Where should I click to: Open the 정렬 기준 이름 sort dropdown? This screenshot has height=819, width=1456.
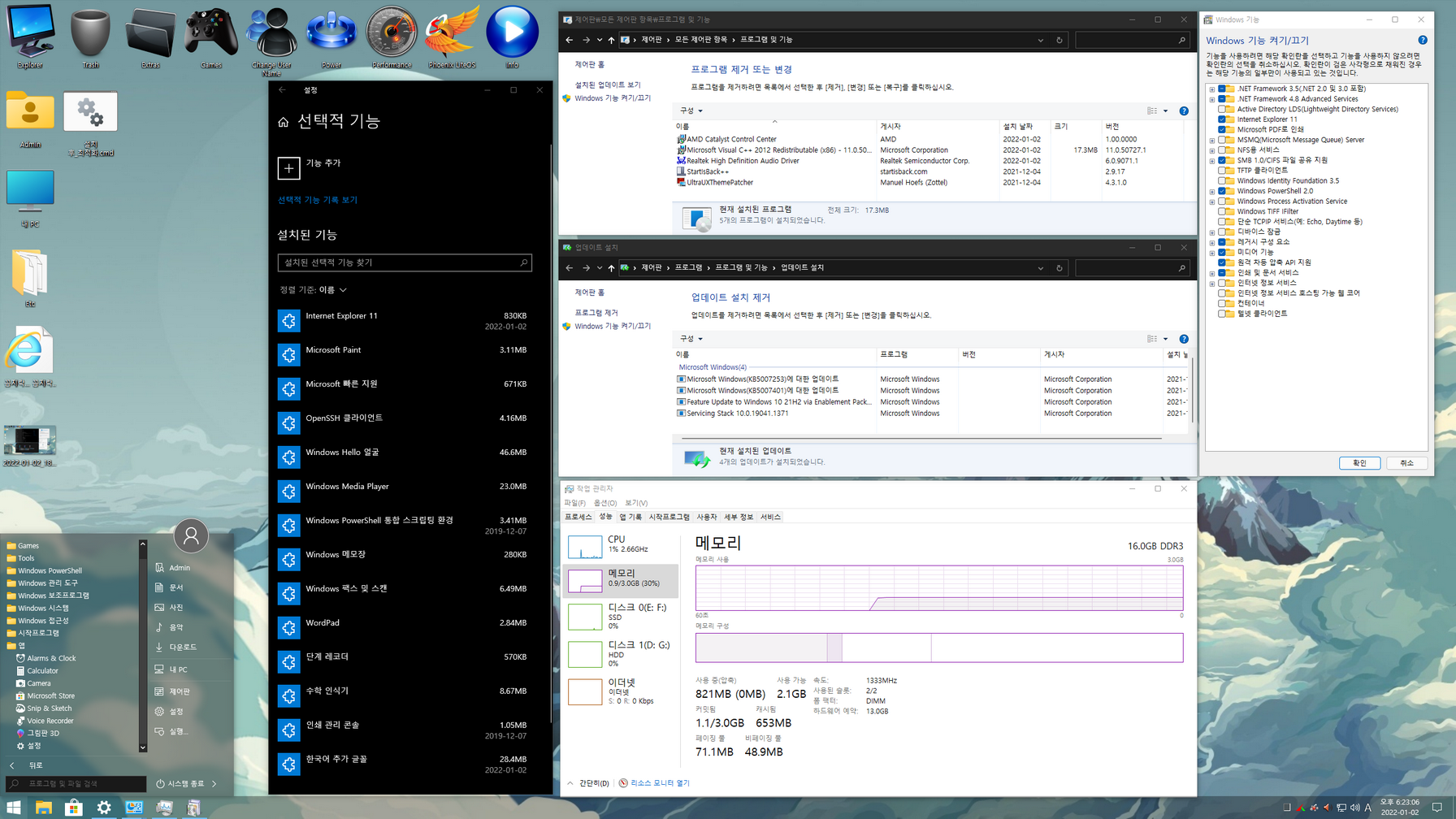(332, 290)
